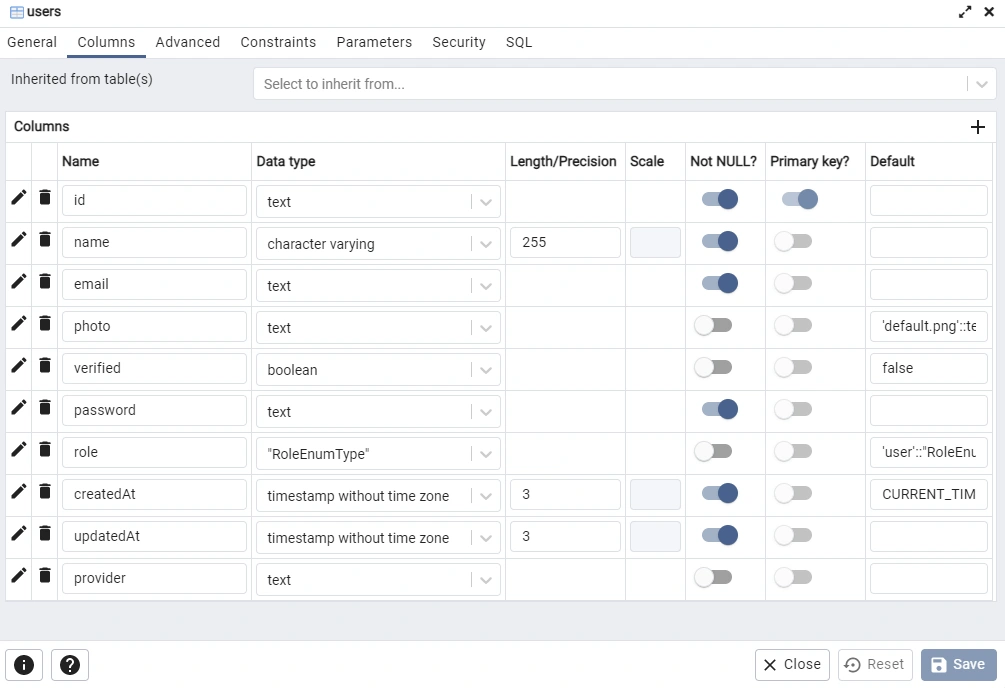The height and width of the screenshot is (688, 1005).
Task: Edit the name column row
Action: pyautogui.click(x=19, y=240)
